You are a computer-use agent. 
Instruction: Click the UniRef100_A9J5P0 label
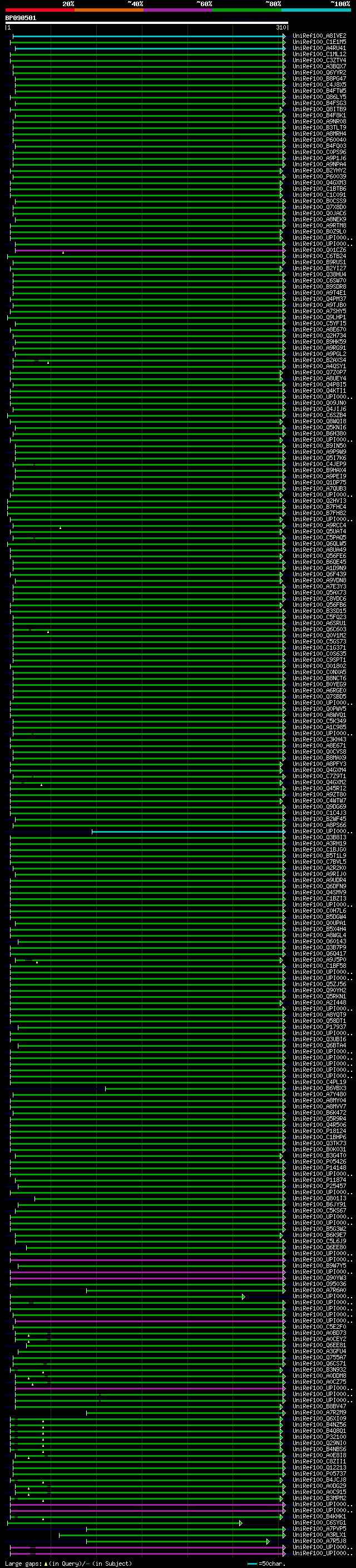pyautogui.click(x=319, y=960)
